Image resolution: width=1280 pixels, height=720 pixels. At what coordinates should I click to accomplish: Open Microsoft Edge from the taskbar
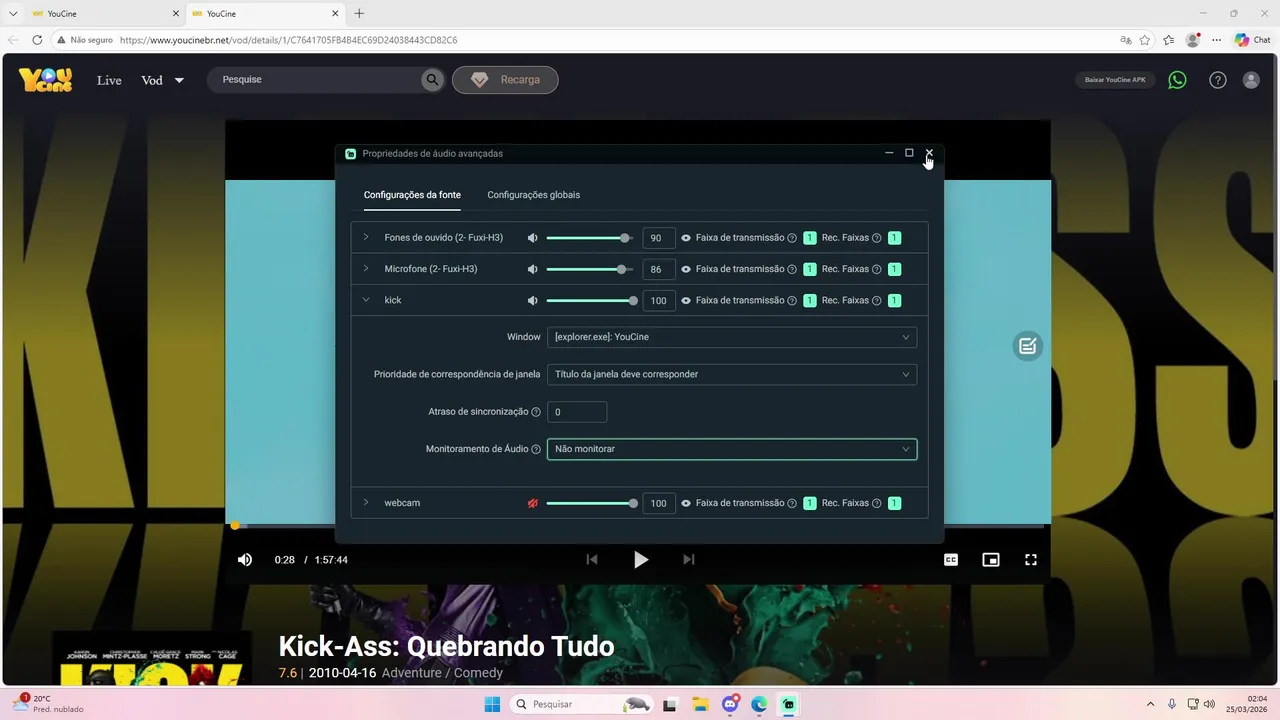pos(759,705)
